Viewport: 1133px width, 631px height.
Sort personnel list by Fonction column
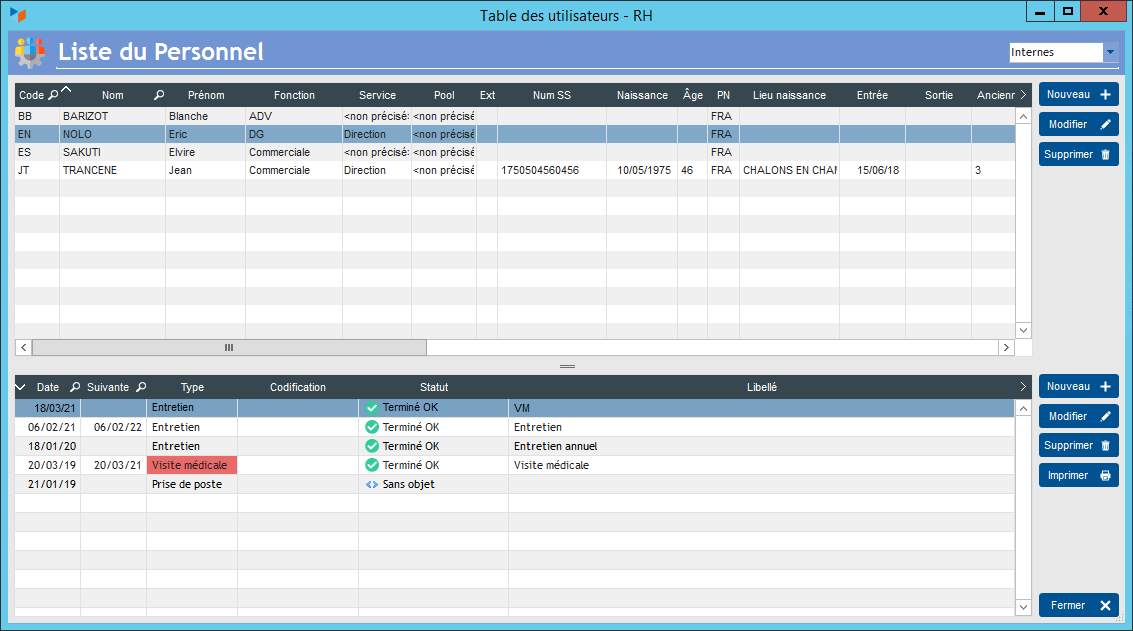(x=294, y=95)
